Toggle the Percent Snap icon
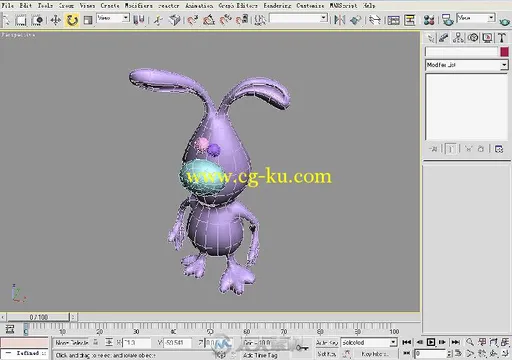The height and width of the screenshot is (360, 512). (x=226, y=20)
